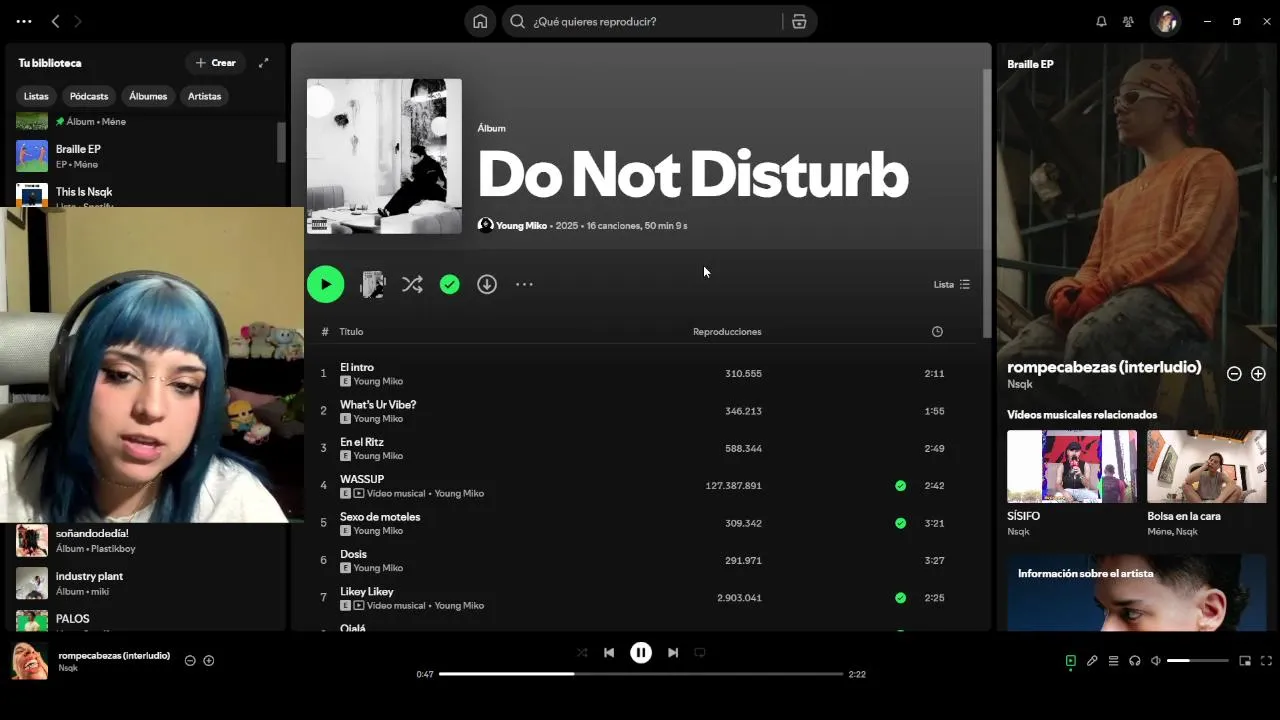Open Bolsa en la cara video thumbnail

pyautogui.click(x=1206, y=466)
